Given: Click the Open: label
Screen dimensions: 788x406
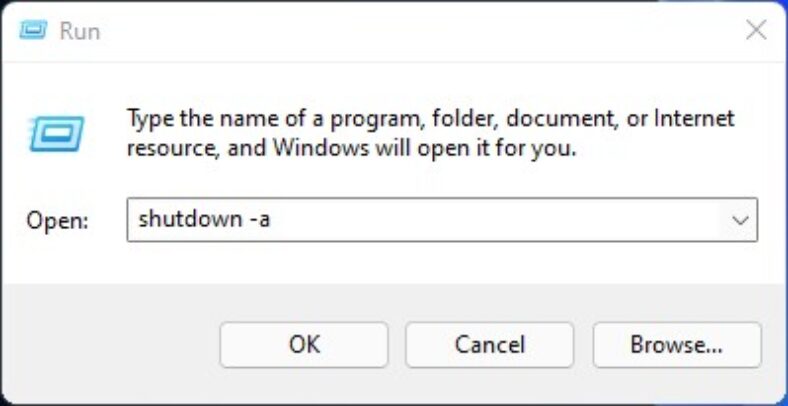Looking at the screenshot, I should click(57, 221).
